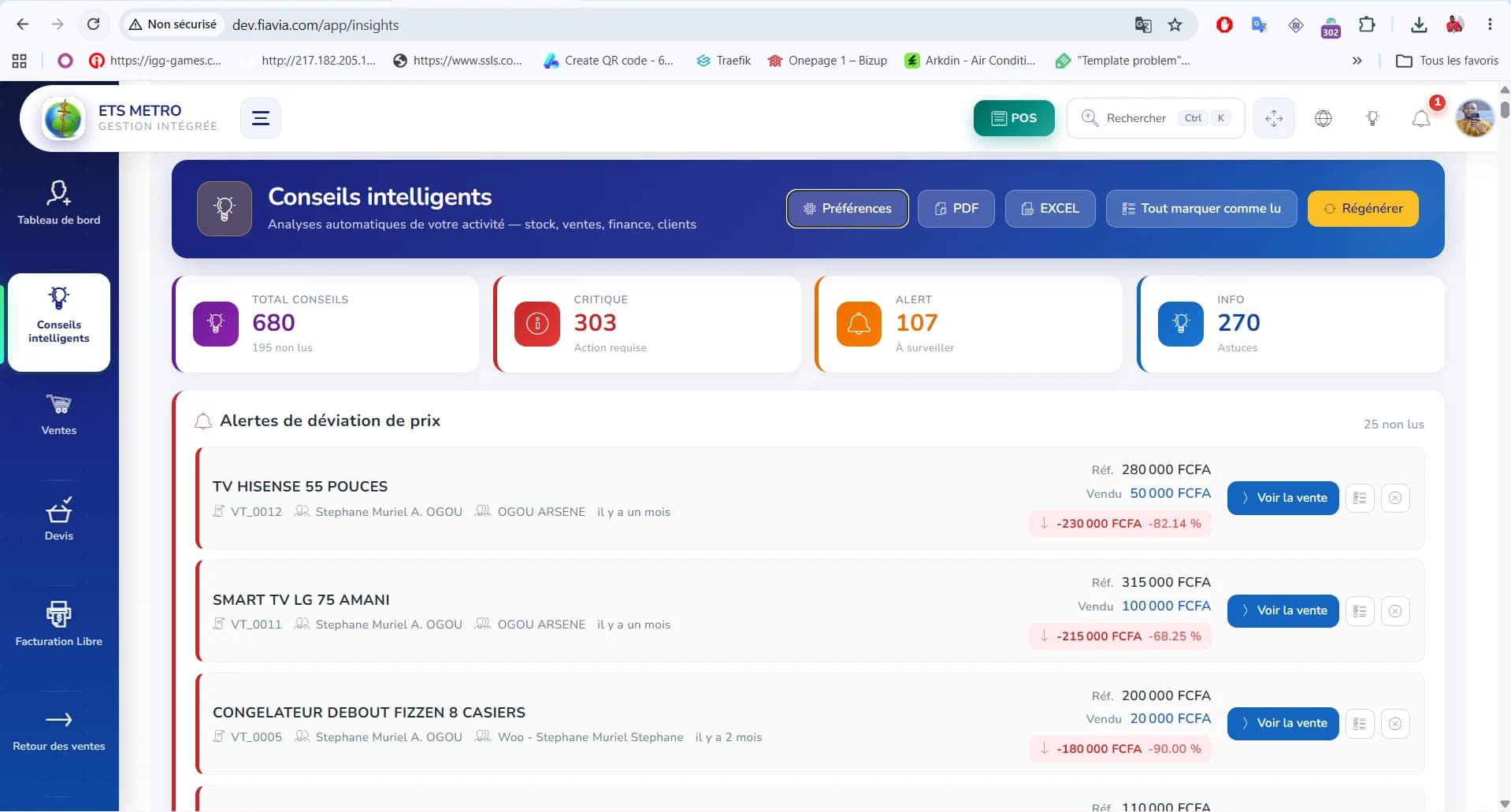Open Retour des ventes in sidebar

(59, 730)
